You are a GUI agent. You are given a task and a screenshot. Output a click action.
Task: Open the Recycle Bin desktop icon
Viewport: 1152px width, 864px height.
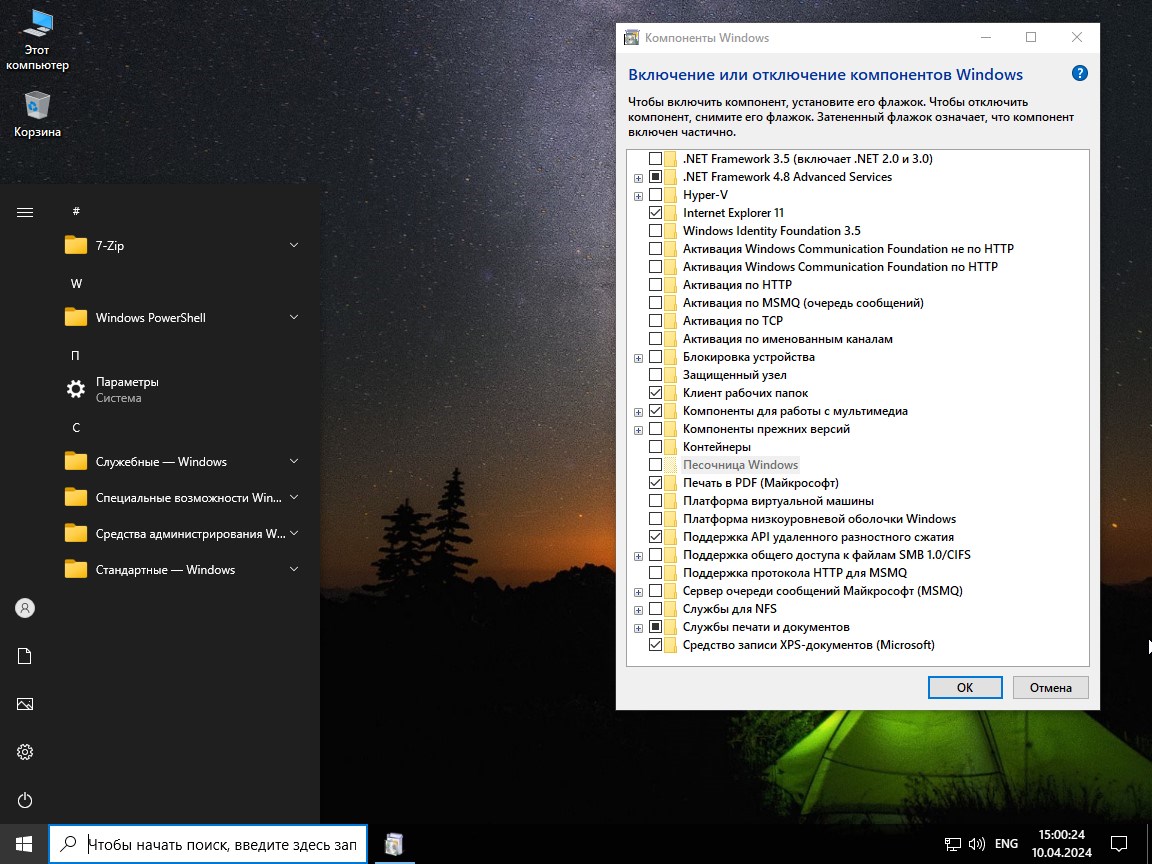37,115
